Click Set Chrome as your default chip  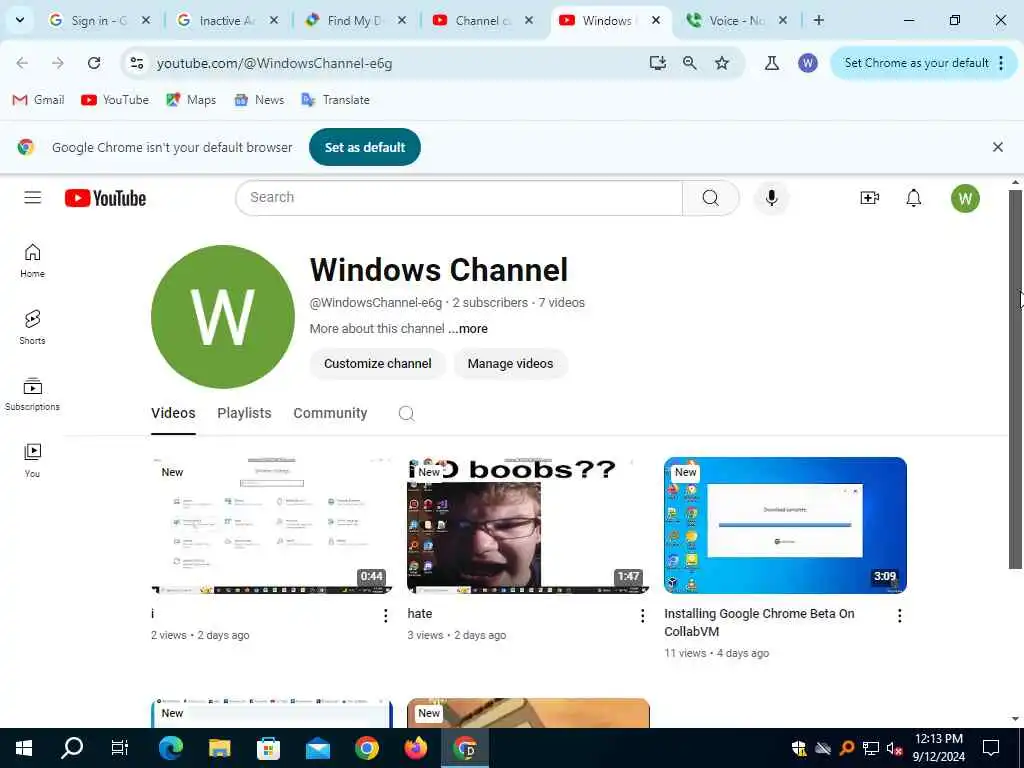click(x=916, y=63)
